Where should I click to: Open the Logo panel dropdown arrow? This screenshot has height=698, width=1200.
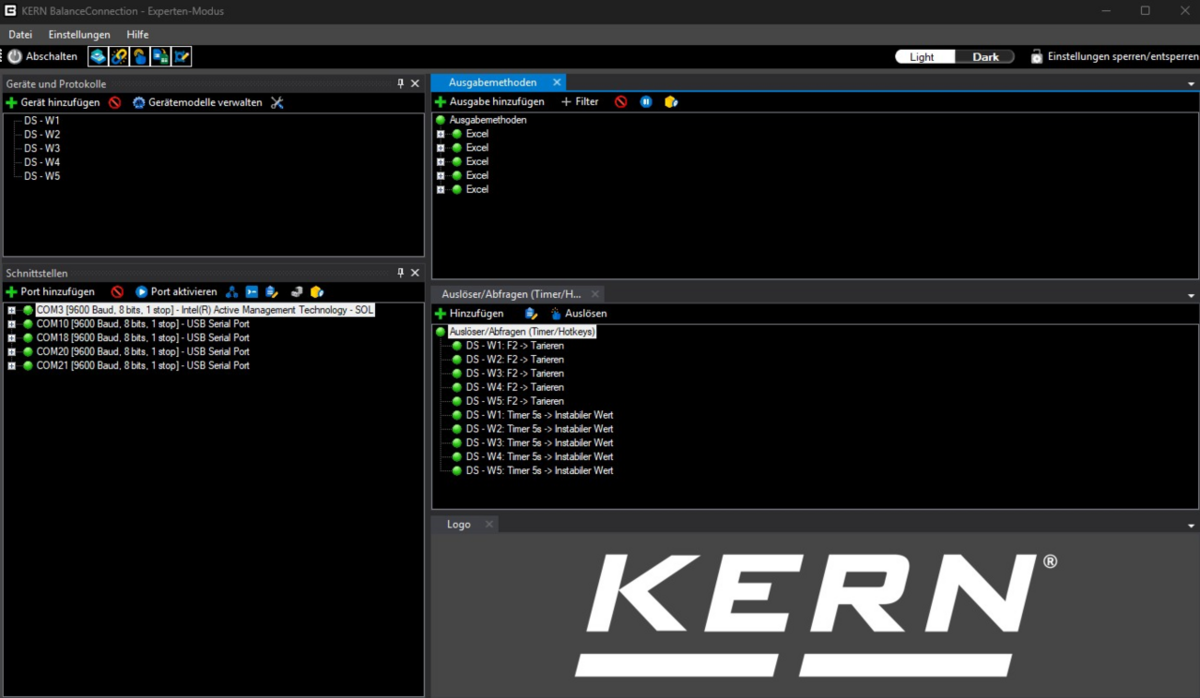tap(1191, 525)
